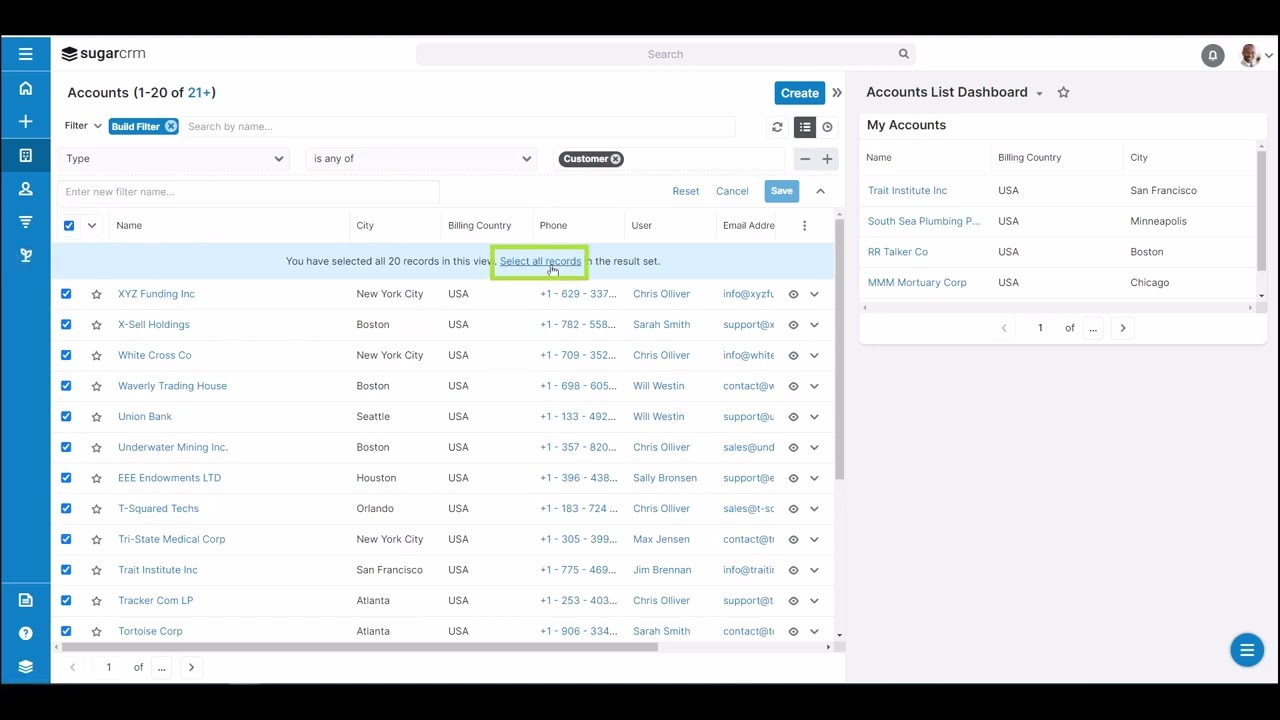Preview the Tracker Com LP record eye
Image resolution: width=1280 pixels, height=720 pixels.
(x=793, y=601)
